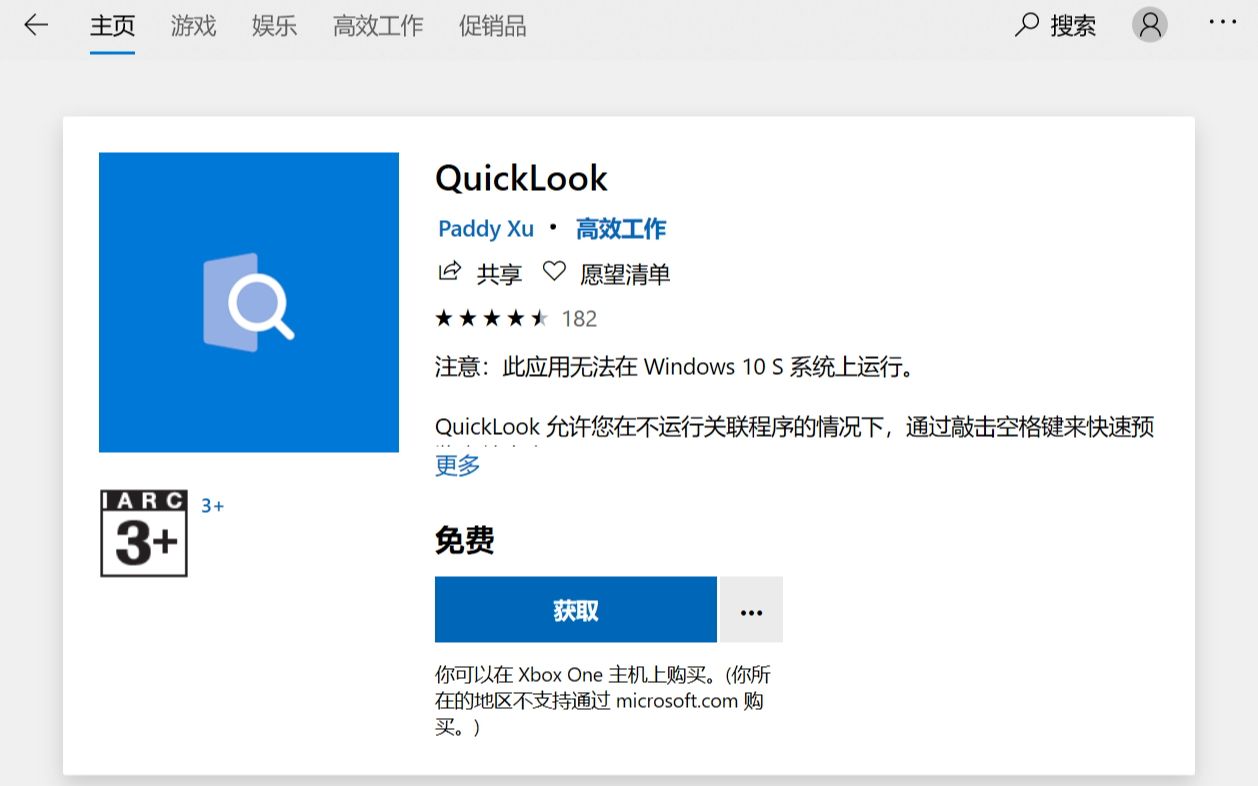The width and height of the screenshot is (1258, 786).
Task: Open the 高效工作 tab
Action: coord(377,26)
